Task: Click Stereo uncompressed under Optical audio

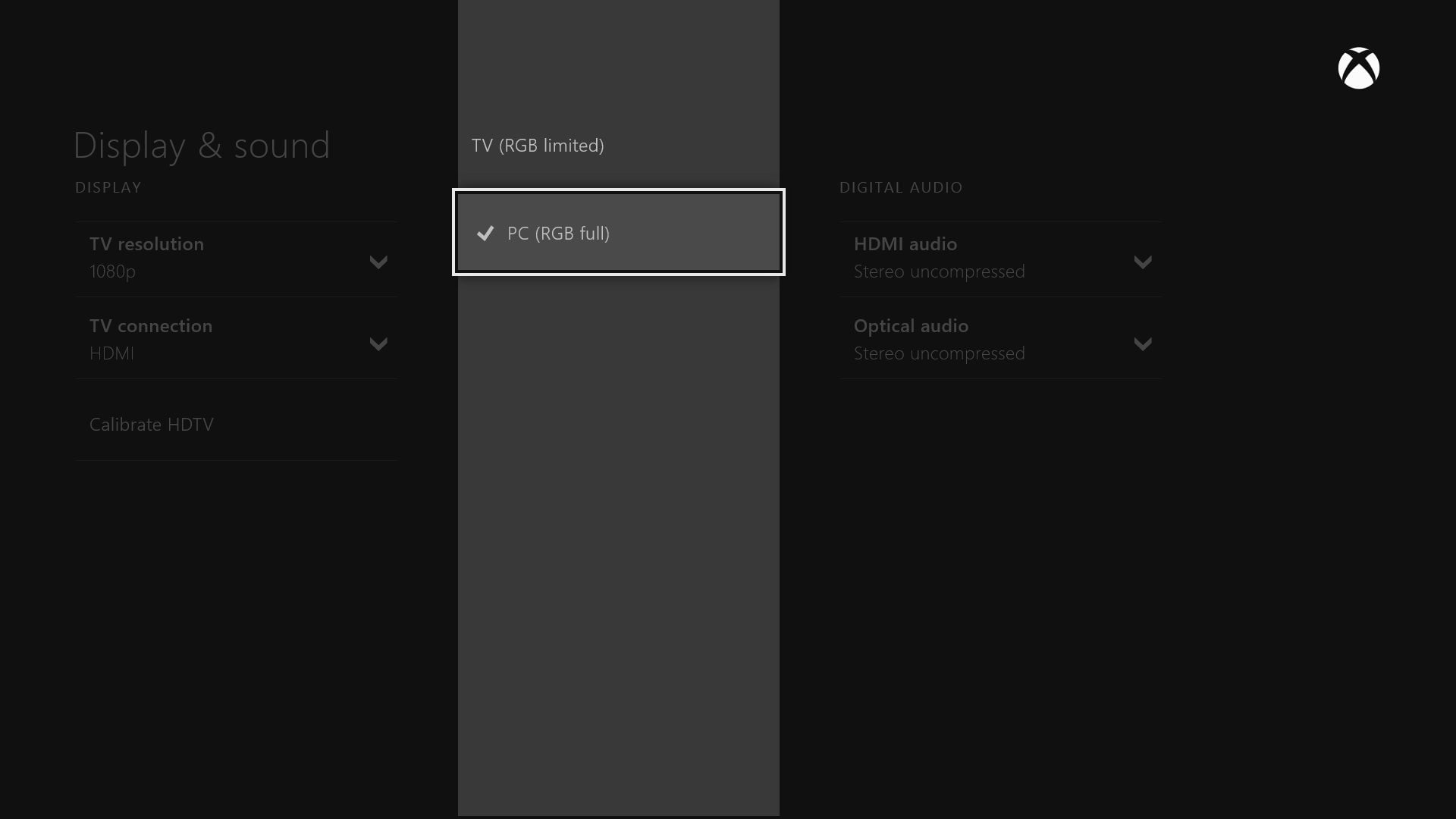Action: click(939, 353)
